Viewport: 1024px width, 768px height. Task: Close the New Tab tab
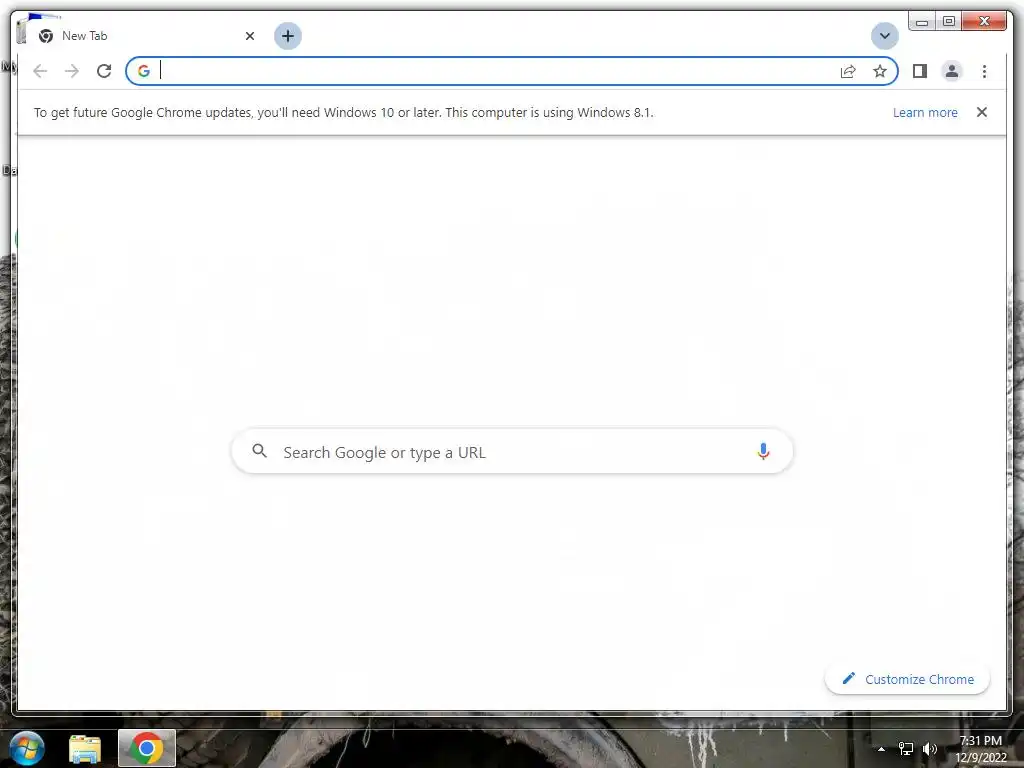(249, 36)
